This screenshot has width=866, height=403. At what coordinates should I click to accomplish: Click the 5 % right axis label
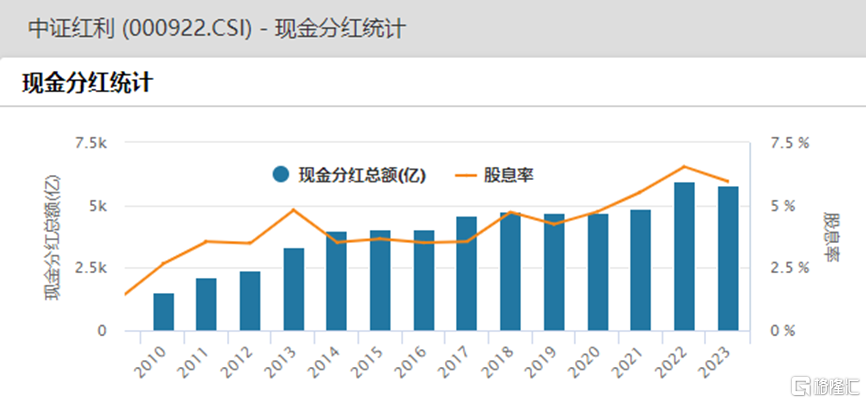coord(782,206)
